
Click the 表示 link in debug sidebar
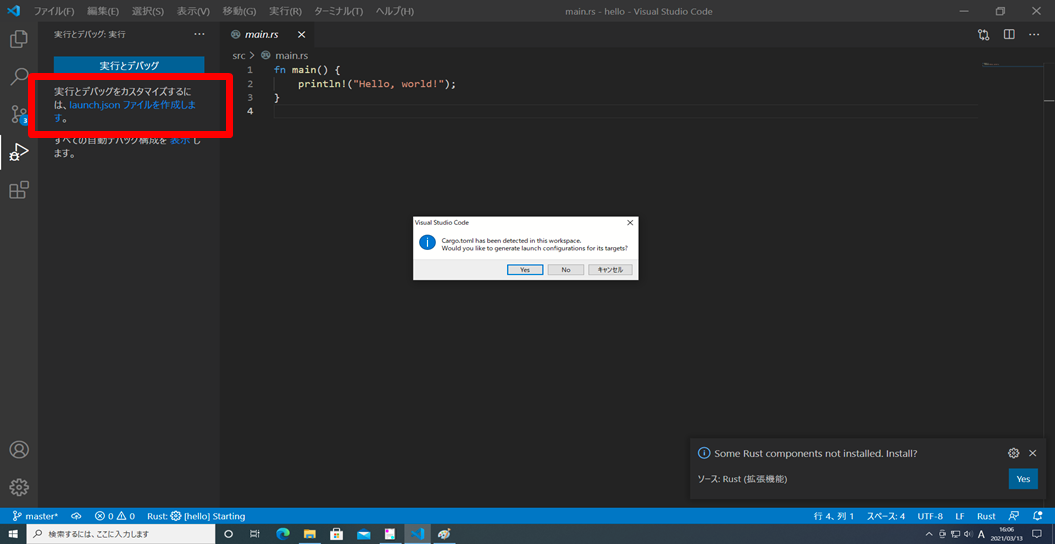(180, 141)
